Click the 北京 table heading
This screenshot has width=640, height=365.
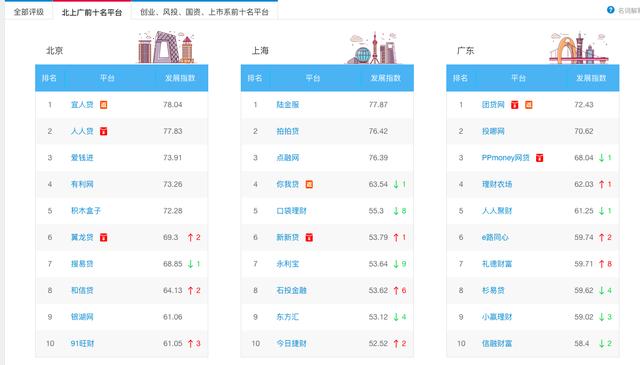click(x=54, y=51)
